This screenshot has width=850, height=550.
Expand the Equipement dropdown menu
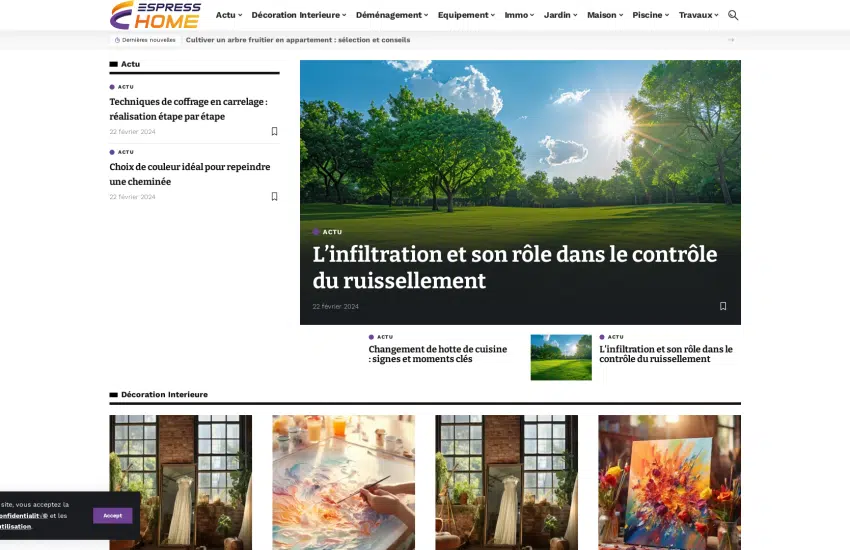tap(466, 15)
